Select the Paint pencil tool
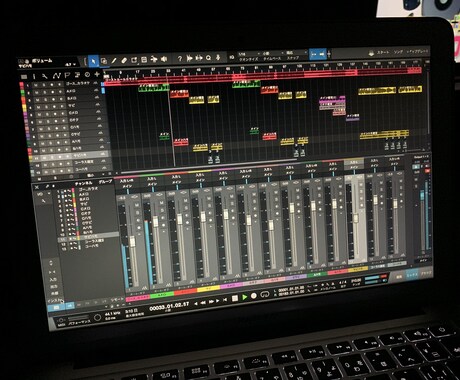The image size is (460, 380). [x=114, y=60]
